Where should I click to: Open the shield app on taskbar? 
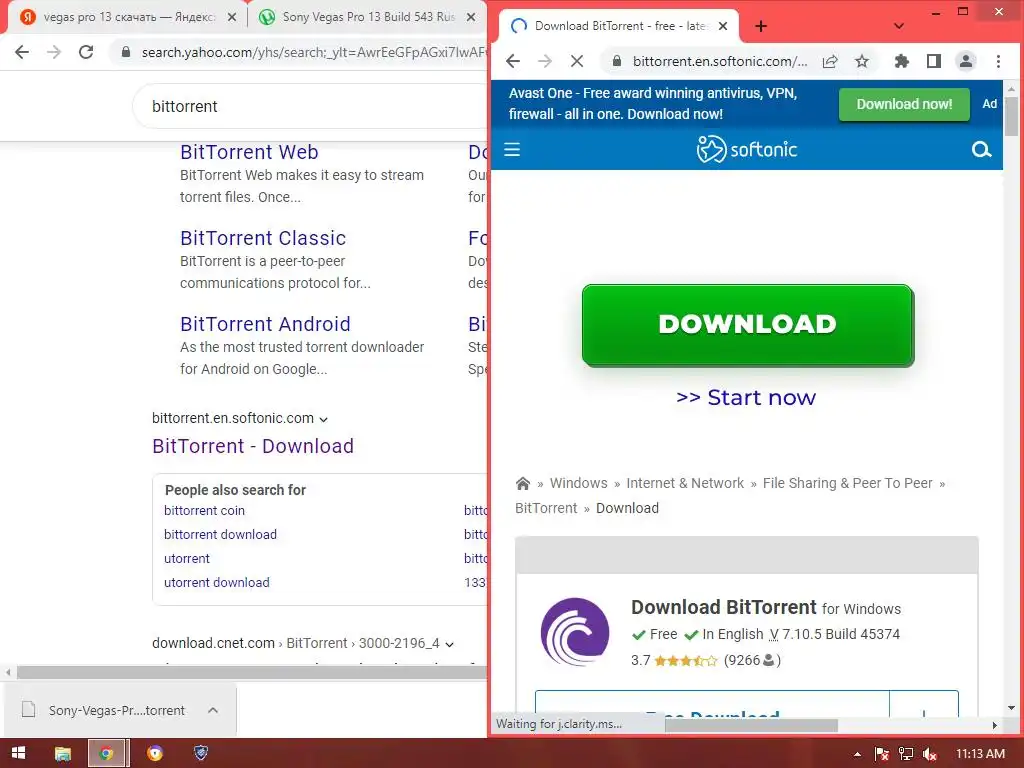201,754
